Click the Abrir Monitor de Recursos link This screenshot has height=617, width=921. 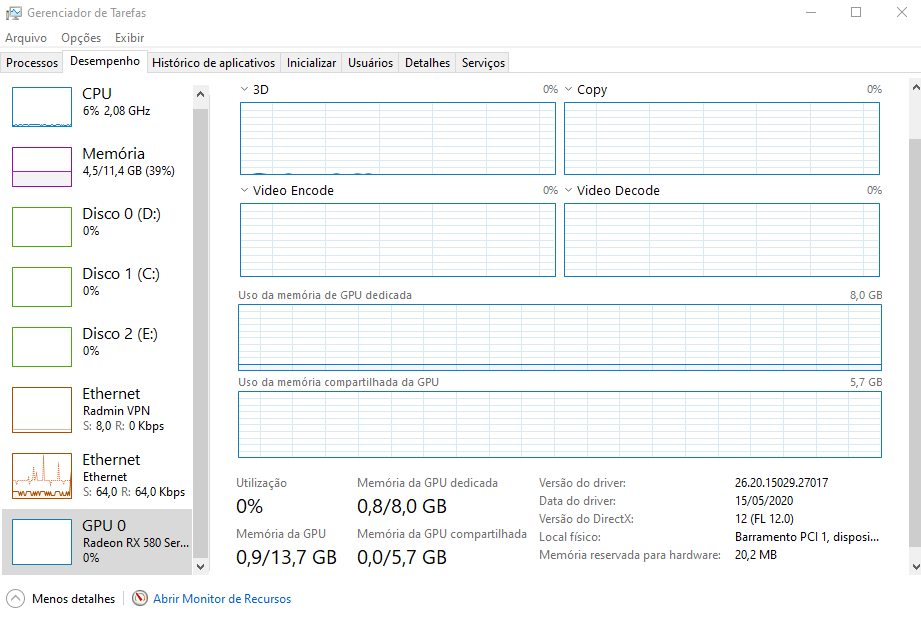(x=222, y=599)
